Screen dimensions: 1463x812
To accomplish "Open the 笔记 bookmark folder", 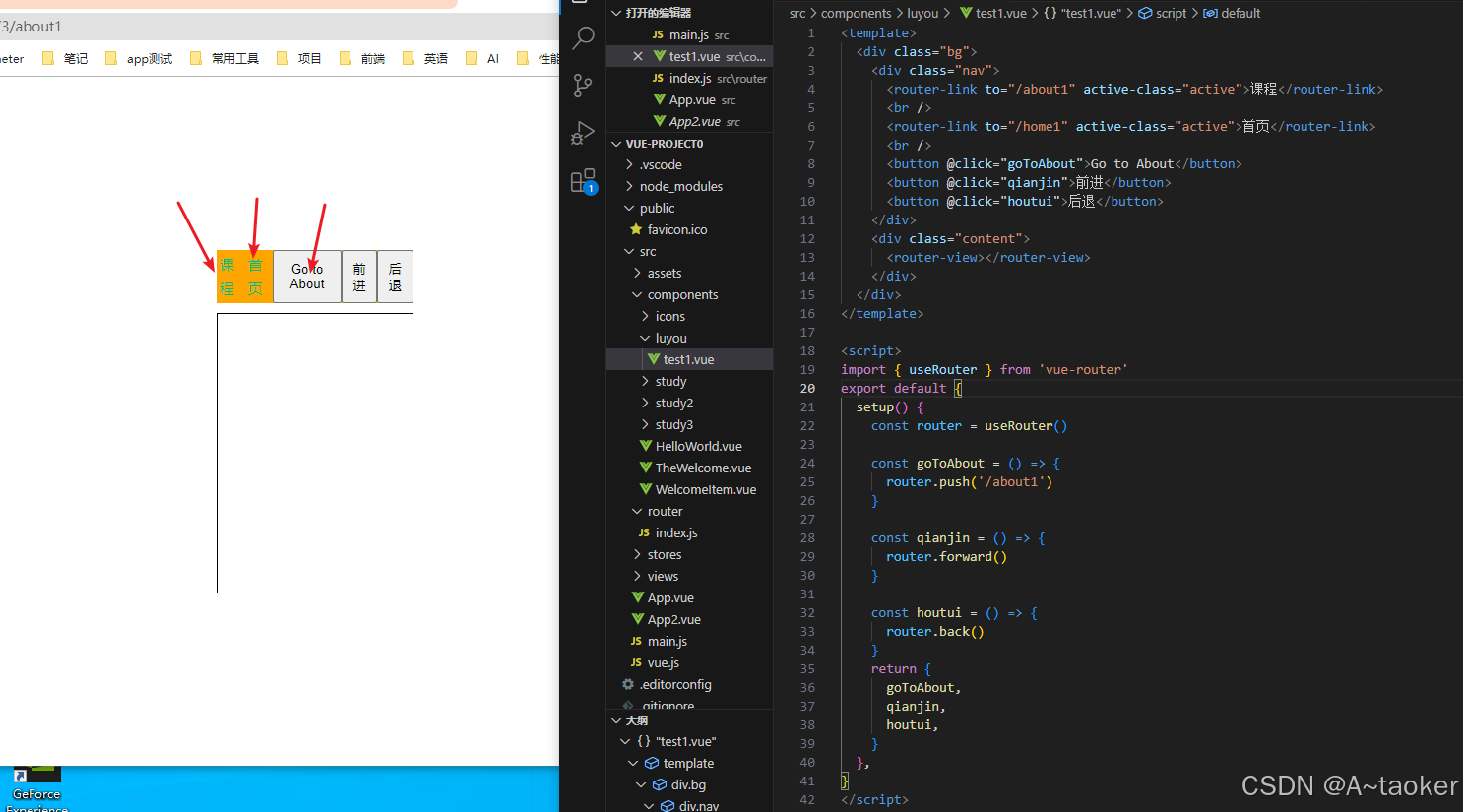I will 65,58.
